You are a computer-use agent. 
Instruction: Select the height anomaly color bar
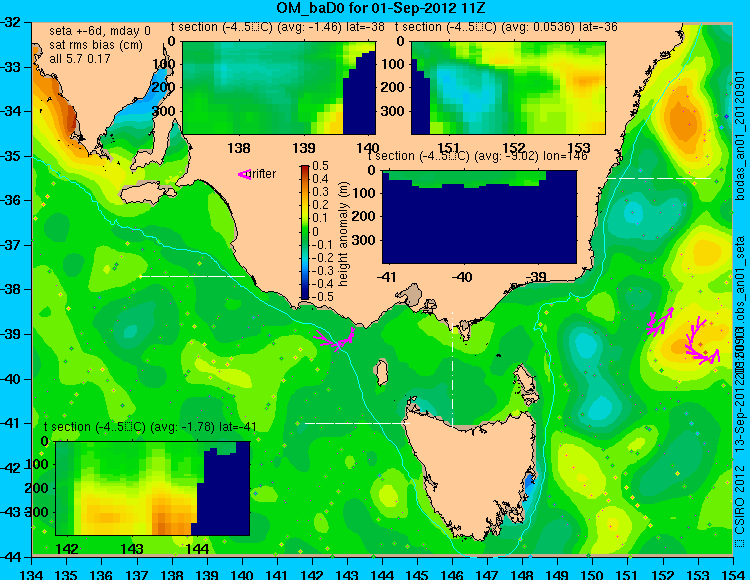[x=305, y=232]
